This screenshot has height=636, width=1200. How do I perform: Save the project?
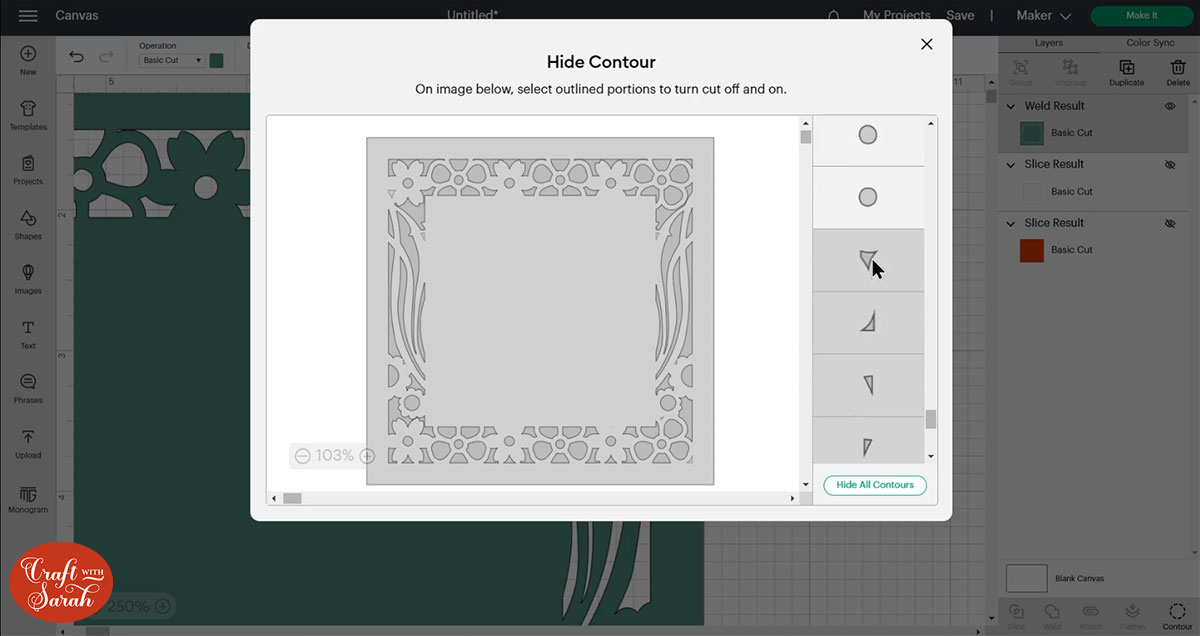(x=960, y=16)
